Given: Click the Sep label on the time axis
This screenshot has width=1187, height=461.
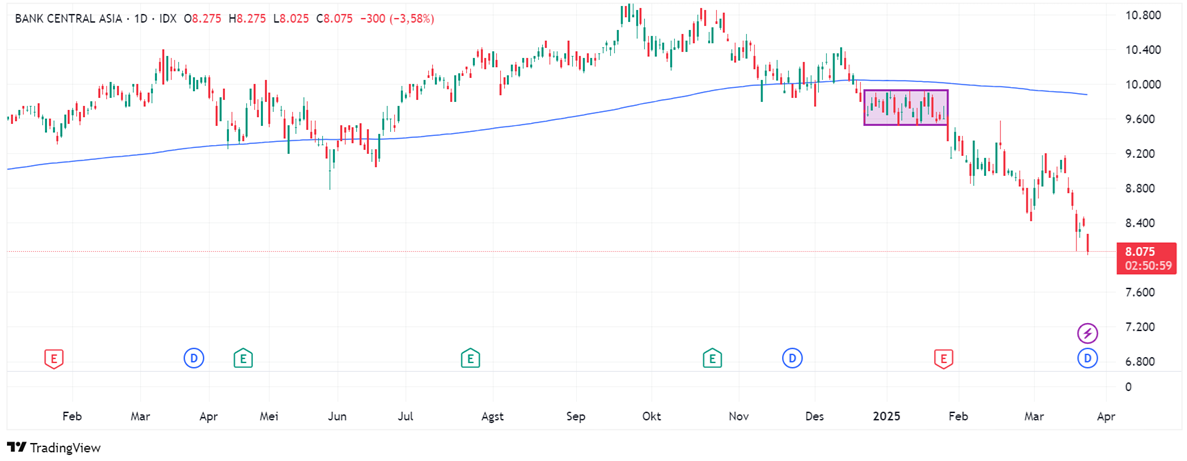Looking at the screenshot, I should click(576, 417).
